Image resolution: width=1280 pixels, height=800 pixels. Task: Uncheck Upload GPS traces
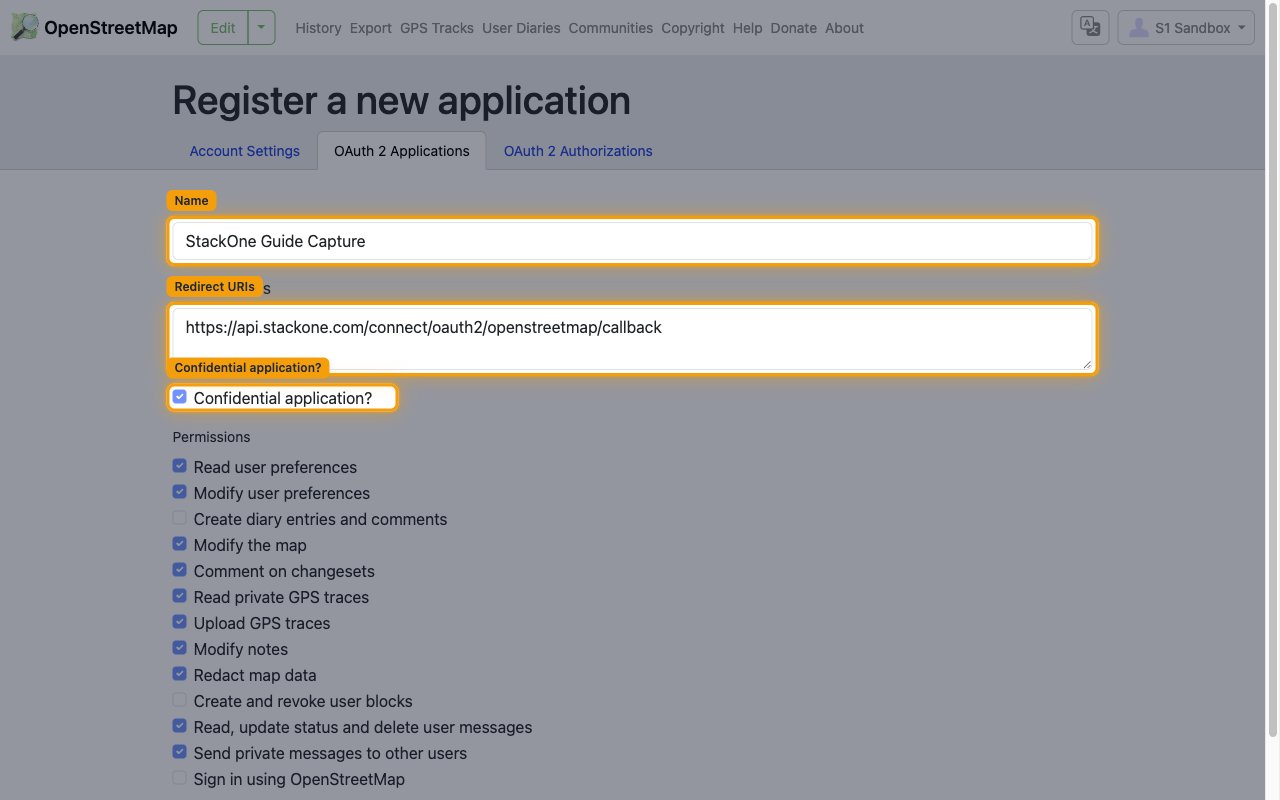pyautogui.click(x=179, y=622)
